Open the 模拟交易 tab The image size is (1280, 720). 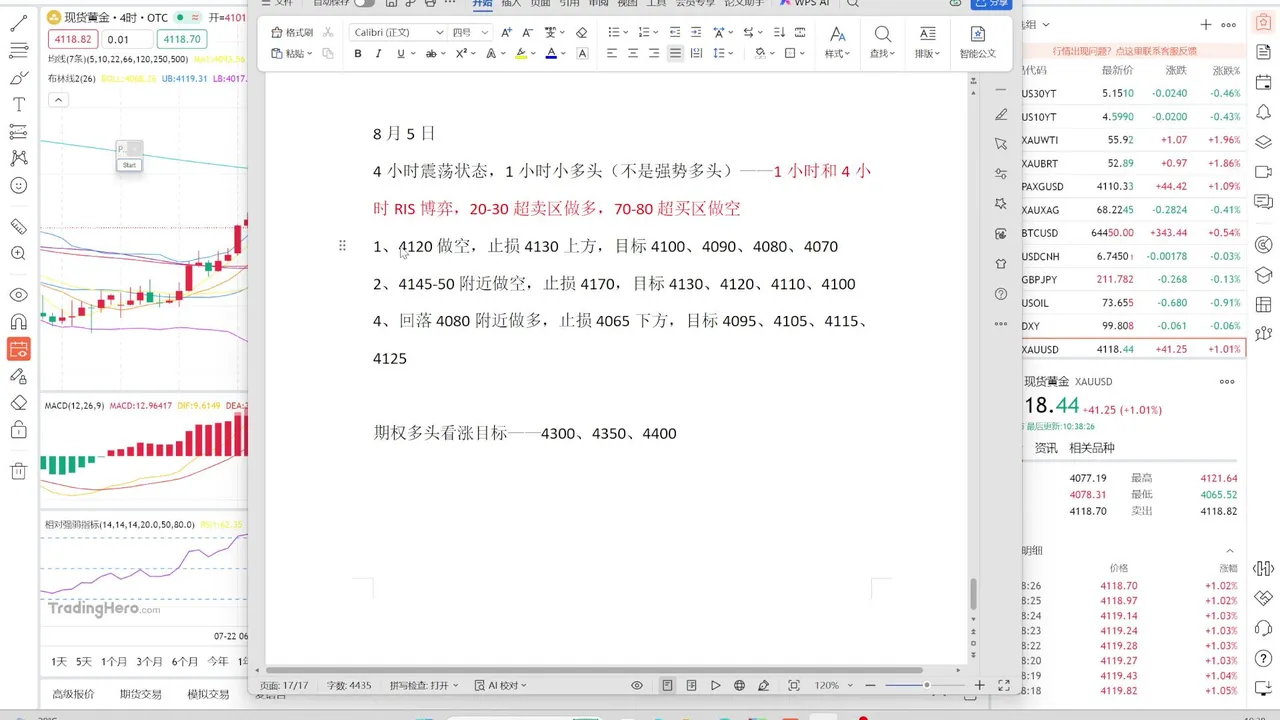(208, 694)
